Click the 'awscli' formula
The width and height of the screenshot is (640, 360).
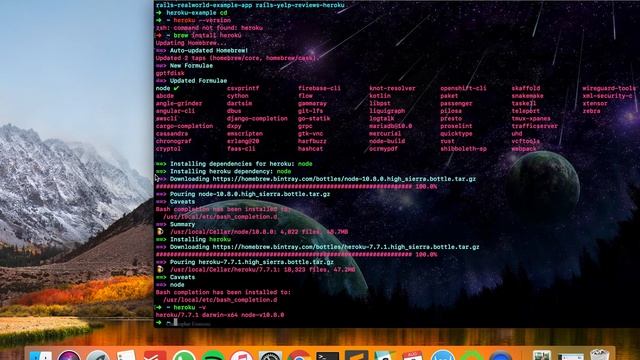pyautogui.click(x=166, y=118)
